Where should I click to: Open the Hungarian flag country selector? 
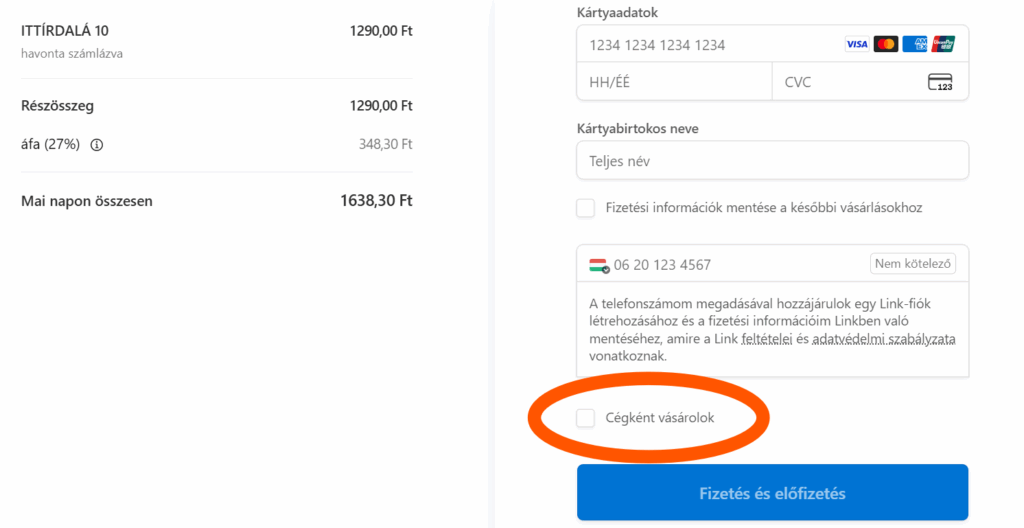[598, 265]
